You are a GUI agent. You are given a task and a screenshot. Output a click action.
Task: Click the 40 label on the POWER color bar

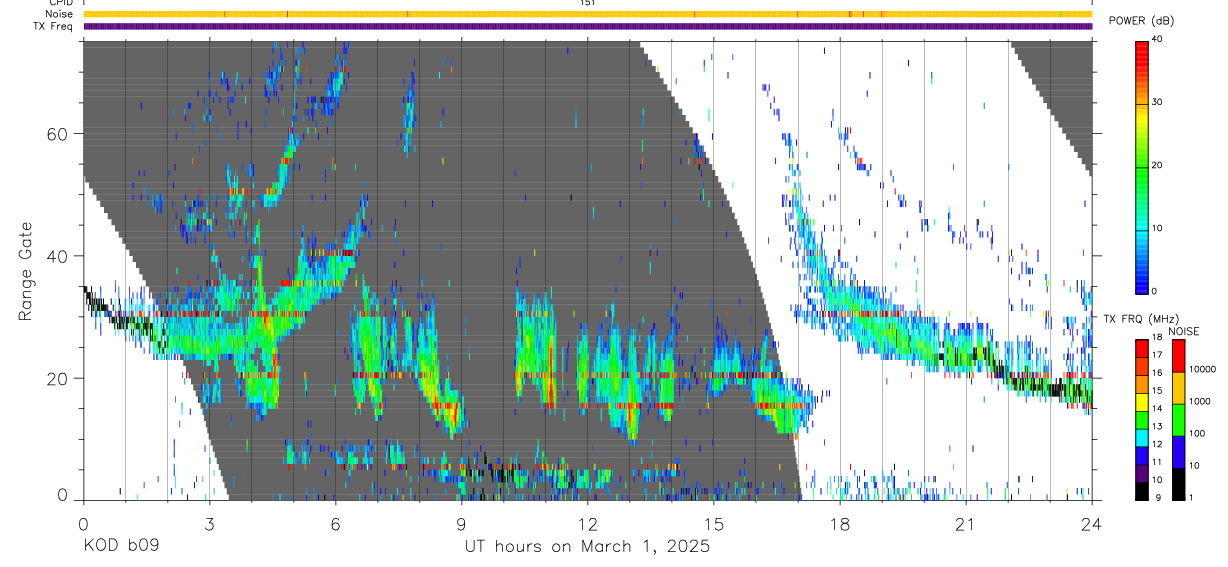(x=1155, y=40)
